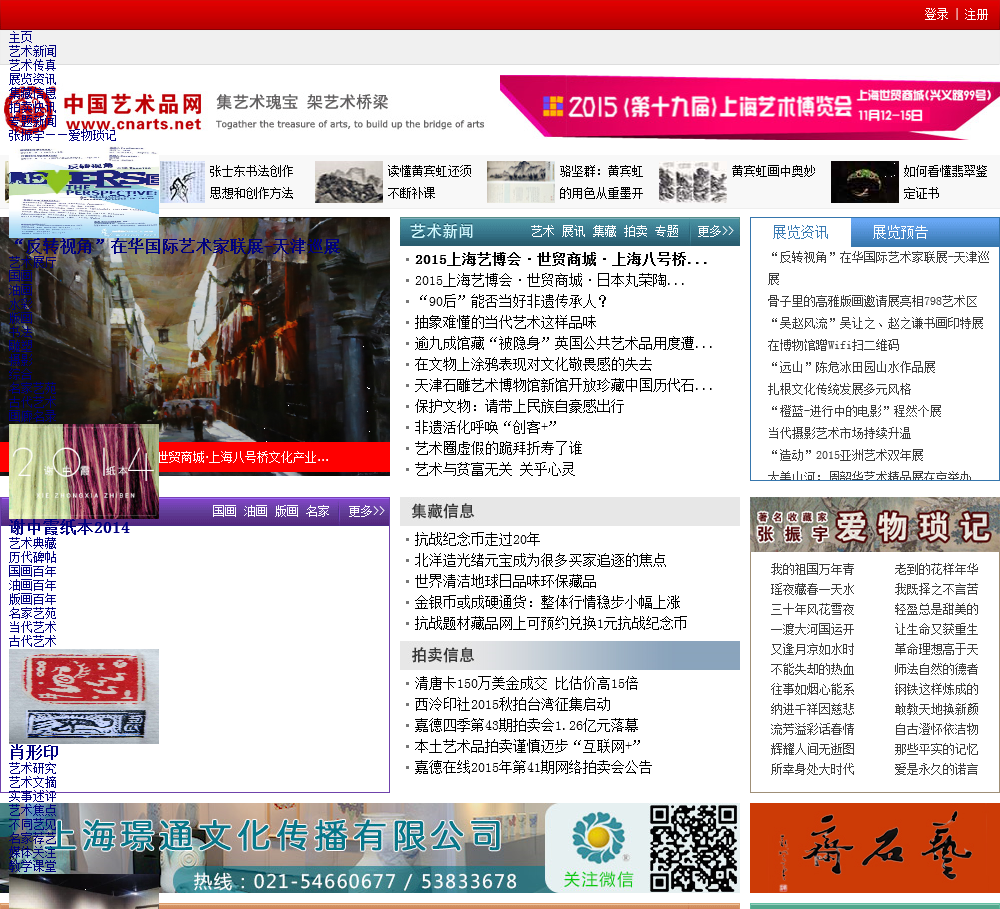1000x909 pixels.
Task: Click the 斋石艺 calligraphy banner
Action: [x=874, y=848]
